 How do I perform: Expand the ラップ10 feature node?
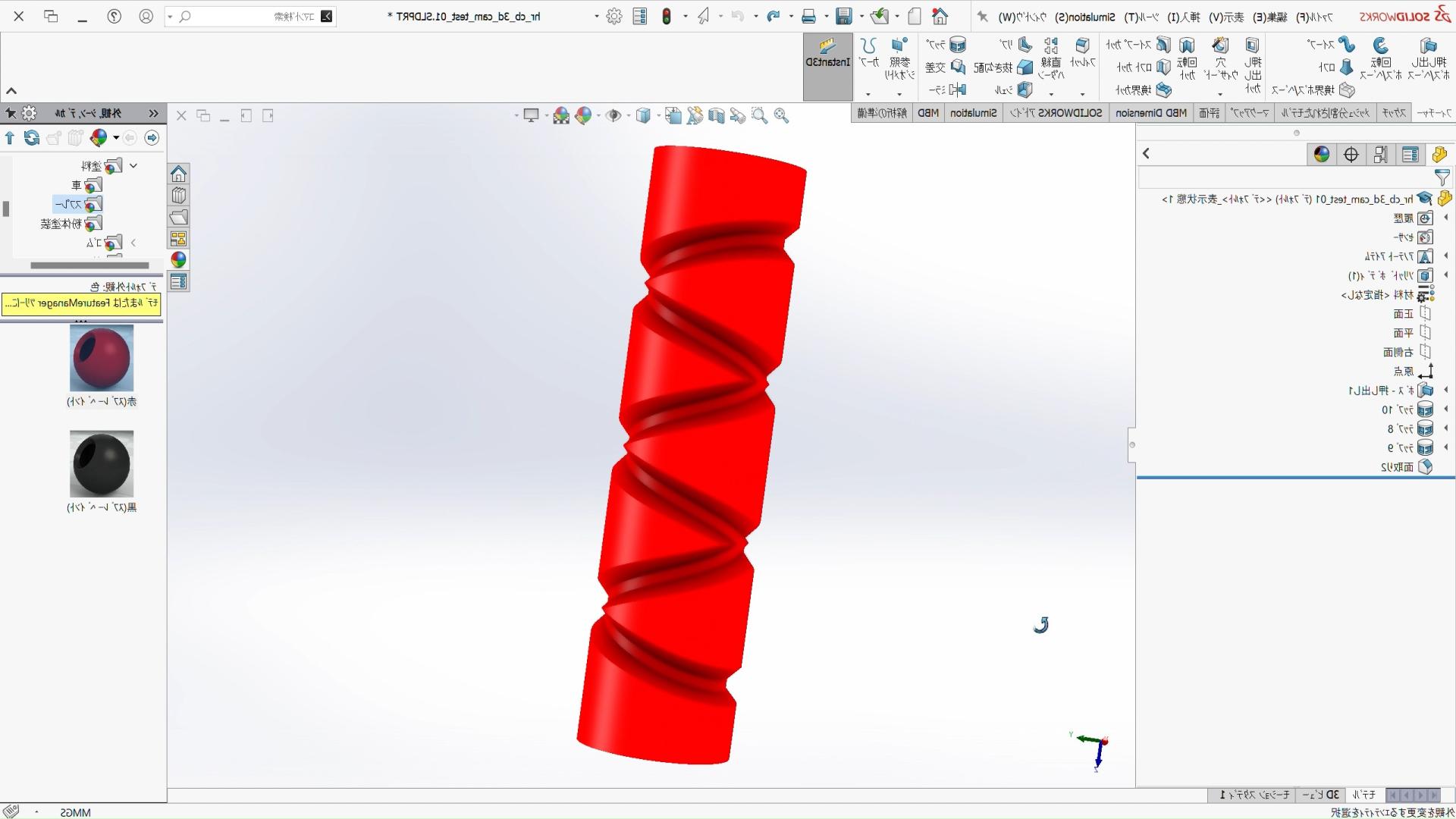tap(1445, 409)
